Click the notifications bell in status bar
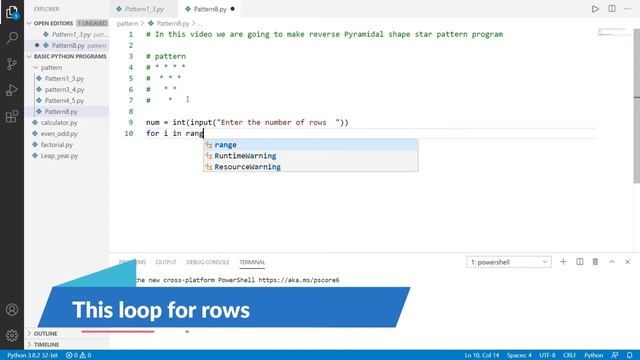This screenshot has height=360, width=640. [630, 355]
